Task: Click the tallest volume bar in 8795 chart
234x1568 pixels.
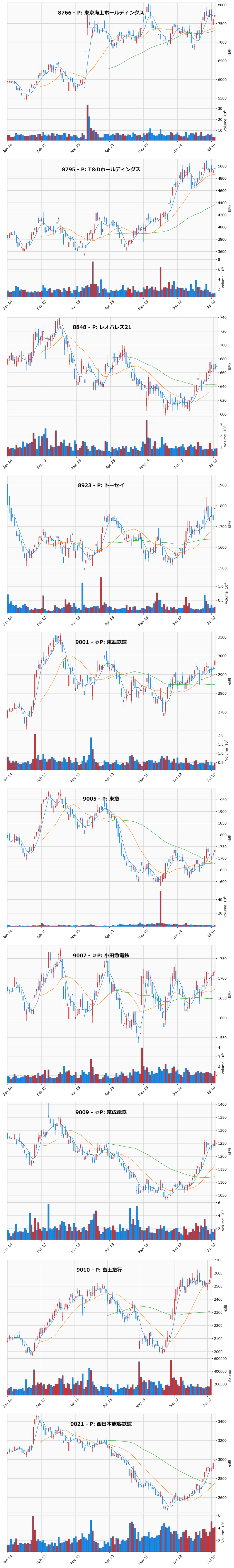Action: pos(93,279)
